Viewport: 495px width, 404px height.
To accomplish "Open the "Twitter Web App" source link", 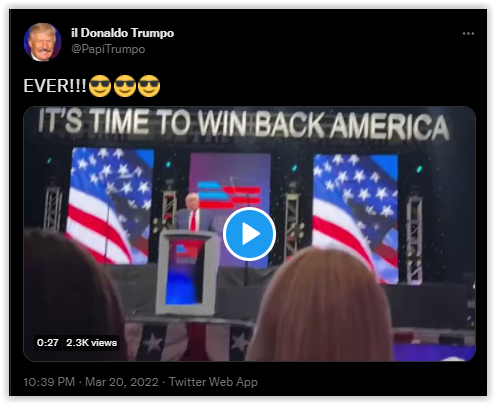I will pyautogui.click(x=213, y=382).
